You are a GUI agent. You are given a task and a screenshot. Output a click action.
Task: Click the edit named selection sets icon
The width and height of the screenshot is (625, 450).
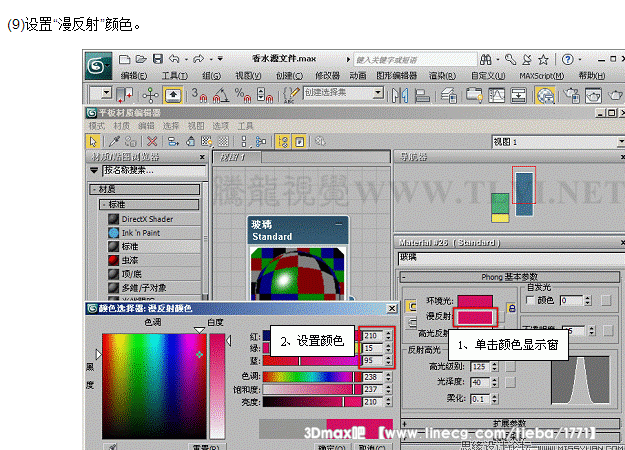[291, 95]
